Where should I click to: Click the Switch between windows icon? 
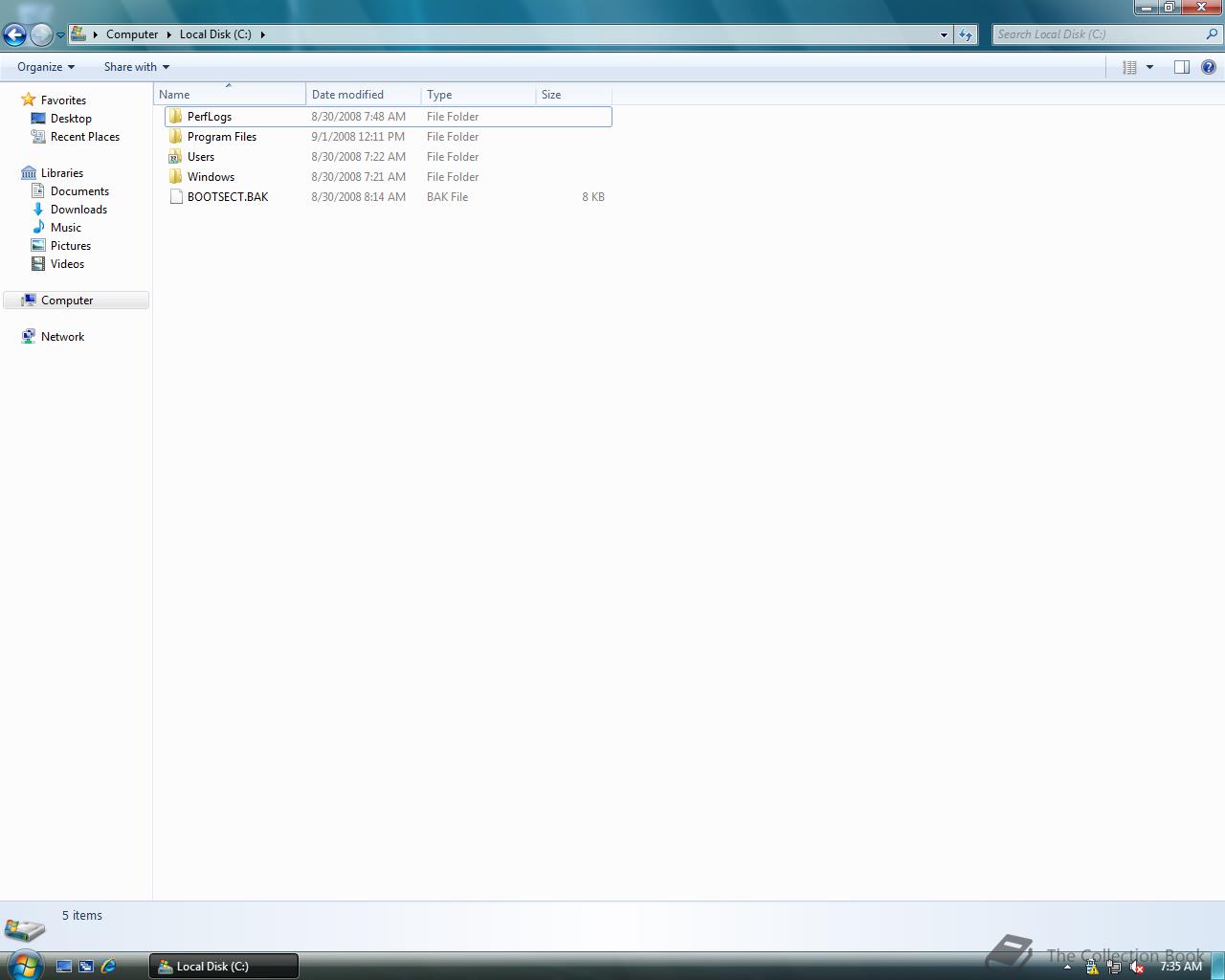tap(86, 967)
